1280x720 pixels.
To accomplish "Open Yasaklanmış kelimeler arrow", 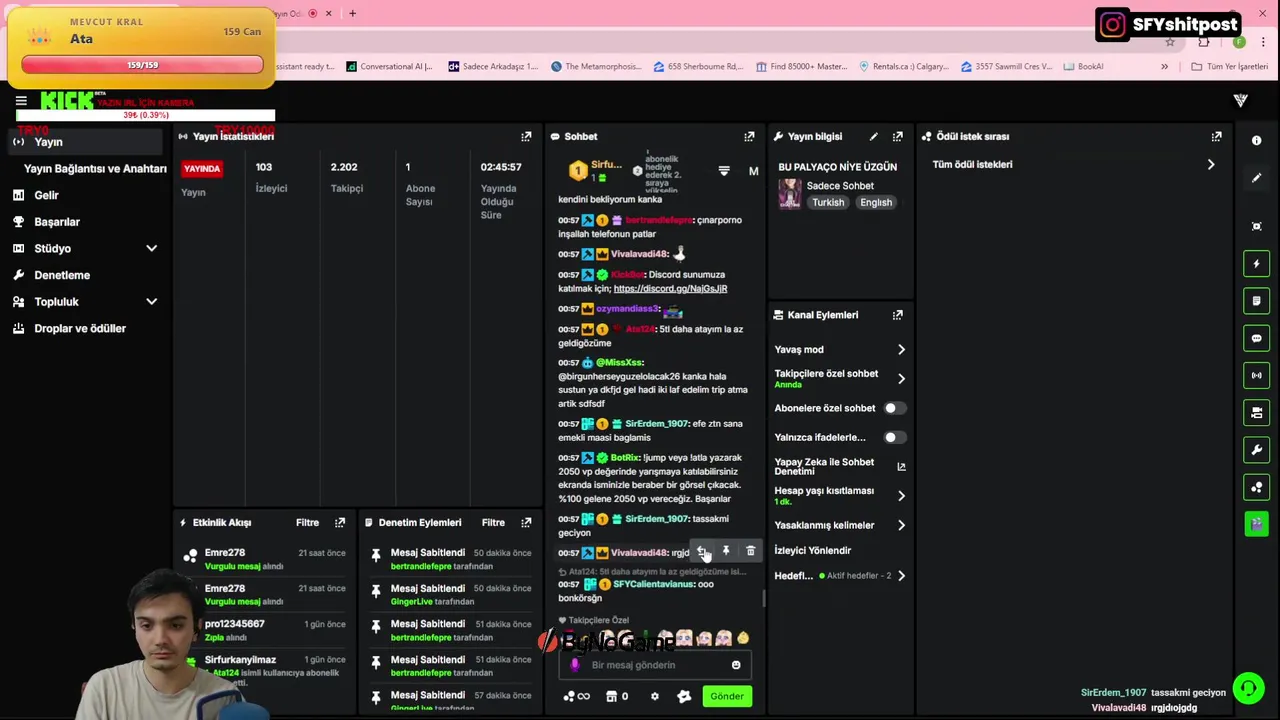I will (901, 525).
